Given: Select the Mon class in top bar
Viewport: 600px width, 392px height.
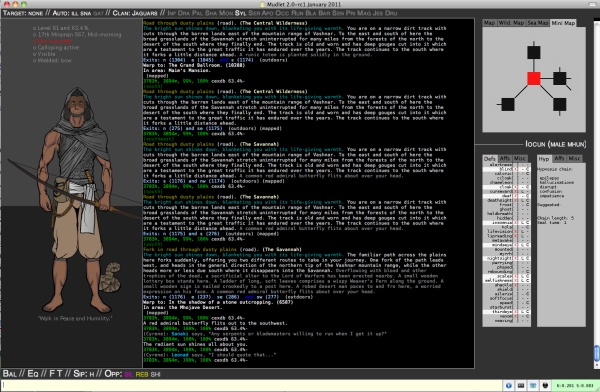Looking at the screenshot, I should [x=226, y=13].
